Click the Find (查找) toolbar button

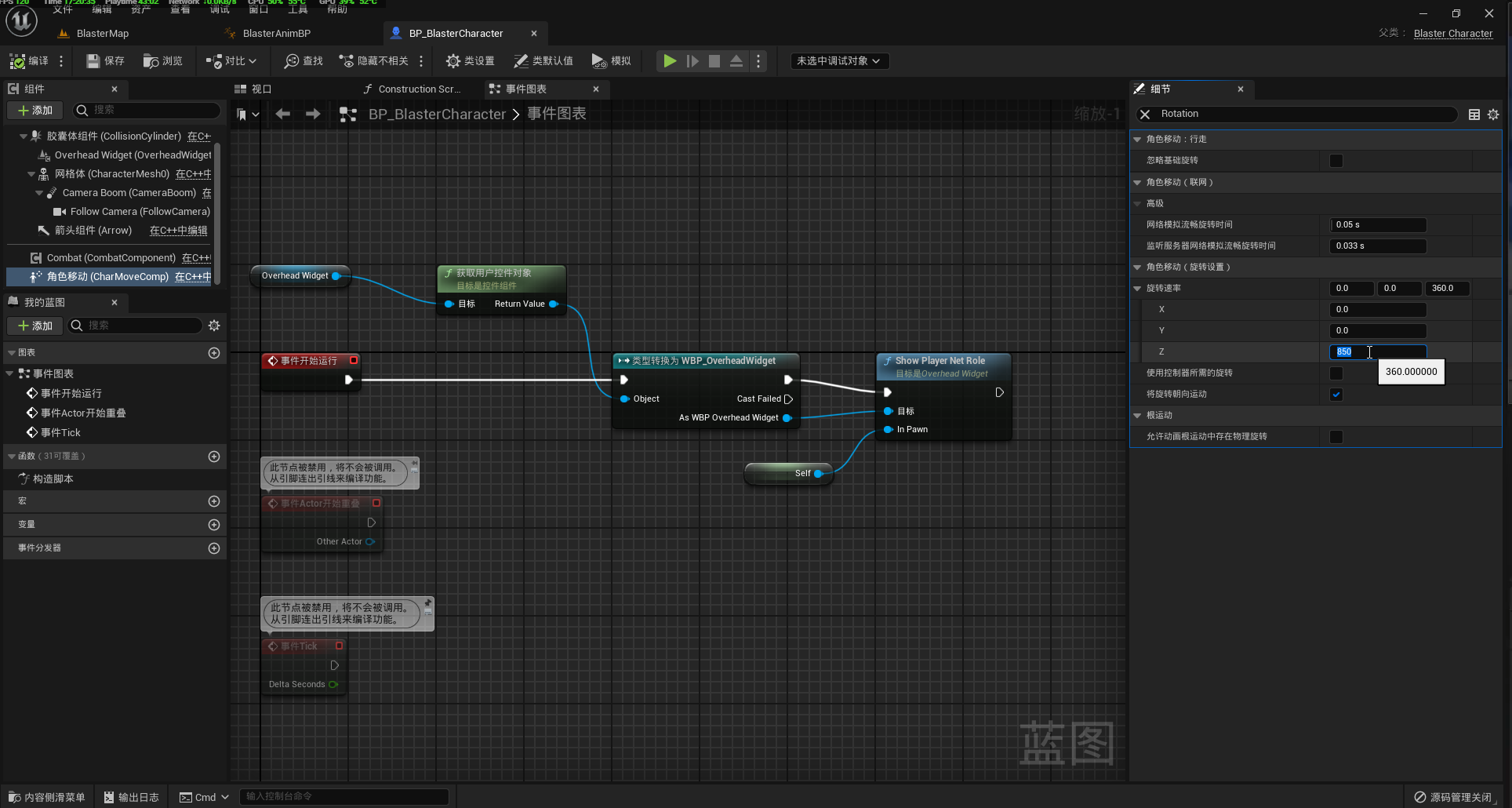pyautogui.click(x=303, y=61)
